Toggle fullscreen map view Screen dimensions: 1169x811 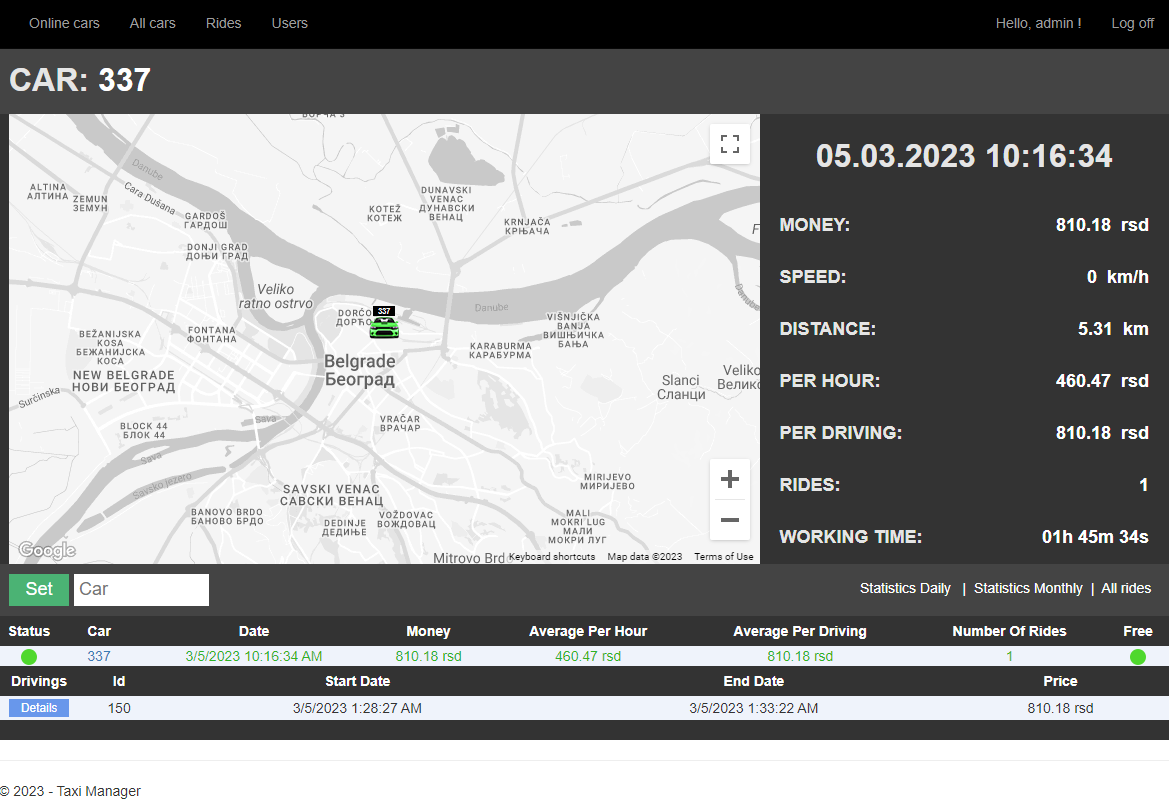(x=730, y=144)
